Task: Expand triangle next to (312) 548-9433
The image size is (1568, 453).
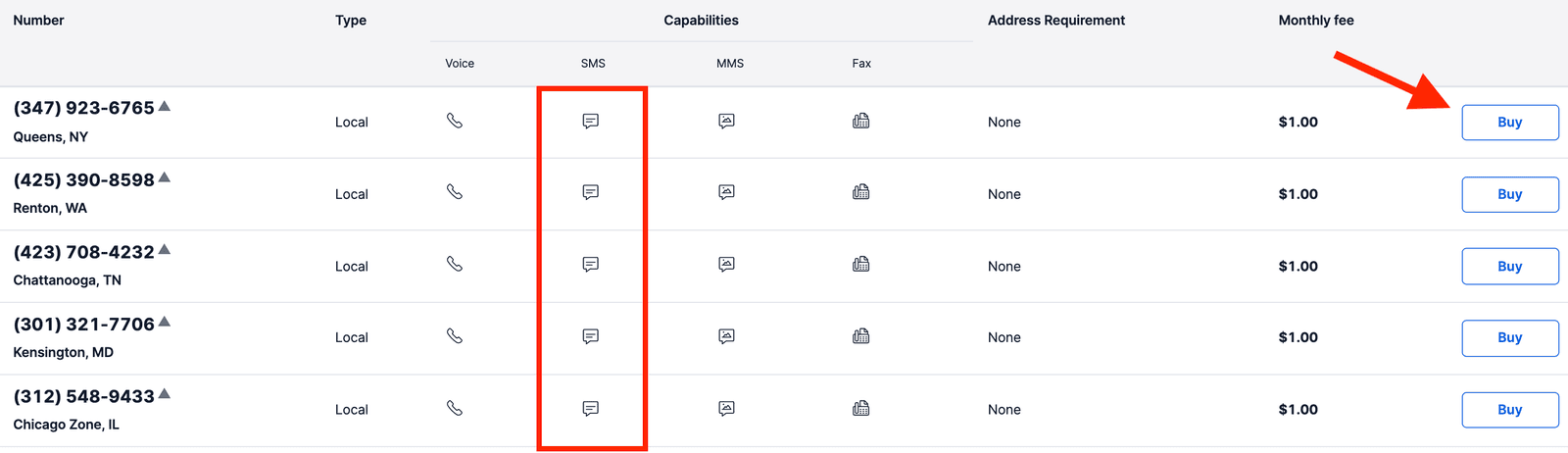Action: 165,394
